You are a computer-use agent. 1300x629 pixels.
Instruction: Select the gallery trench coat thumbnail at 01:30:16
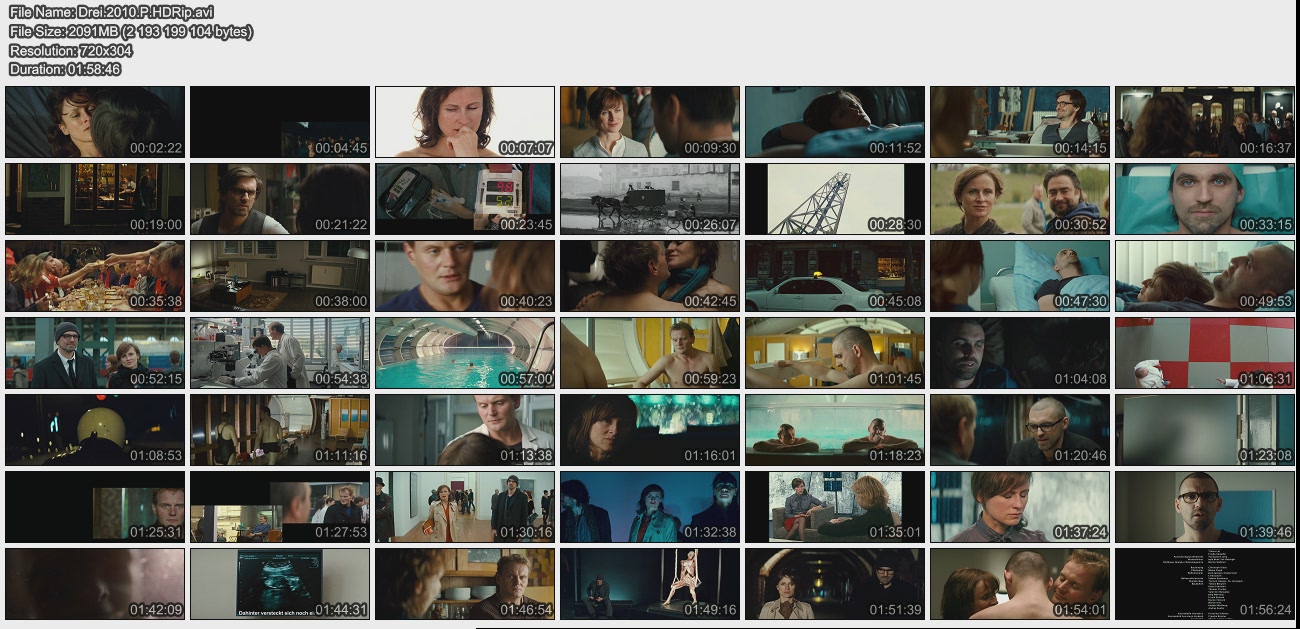(x=465, y=507)
